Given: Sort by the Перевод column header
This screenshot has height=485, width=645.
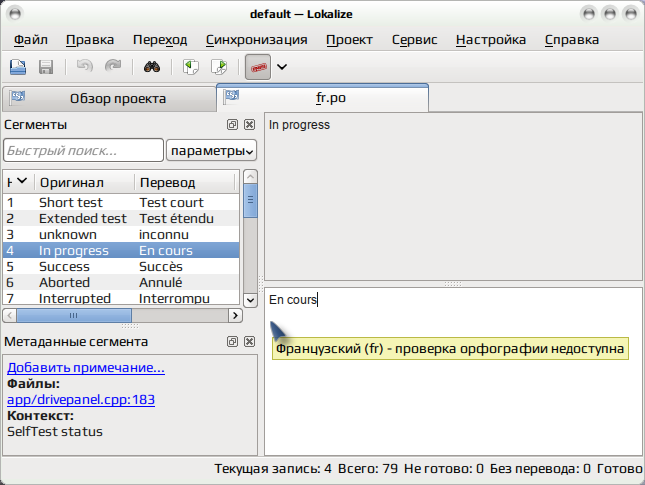Looking at the screenshot, I should click(x=185, y=182).
